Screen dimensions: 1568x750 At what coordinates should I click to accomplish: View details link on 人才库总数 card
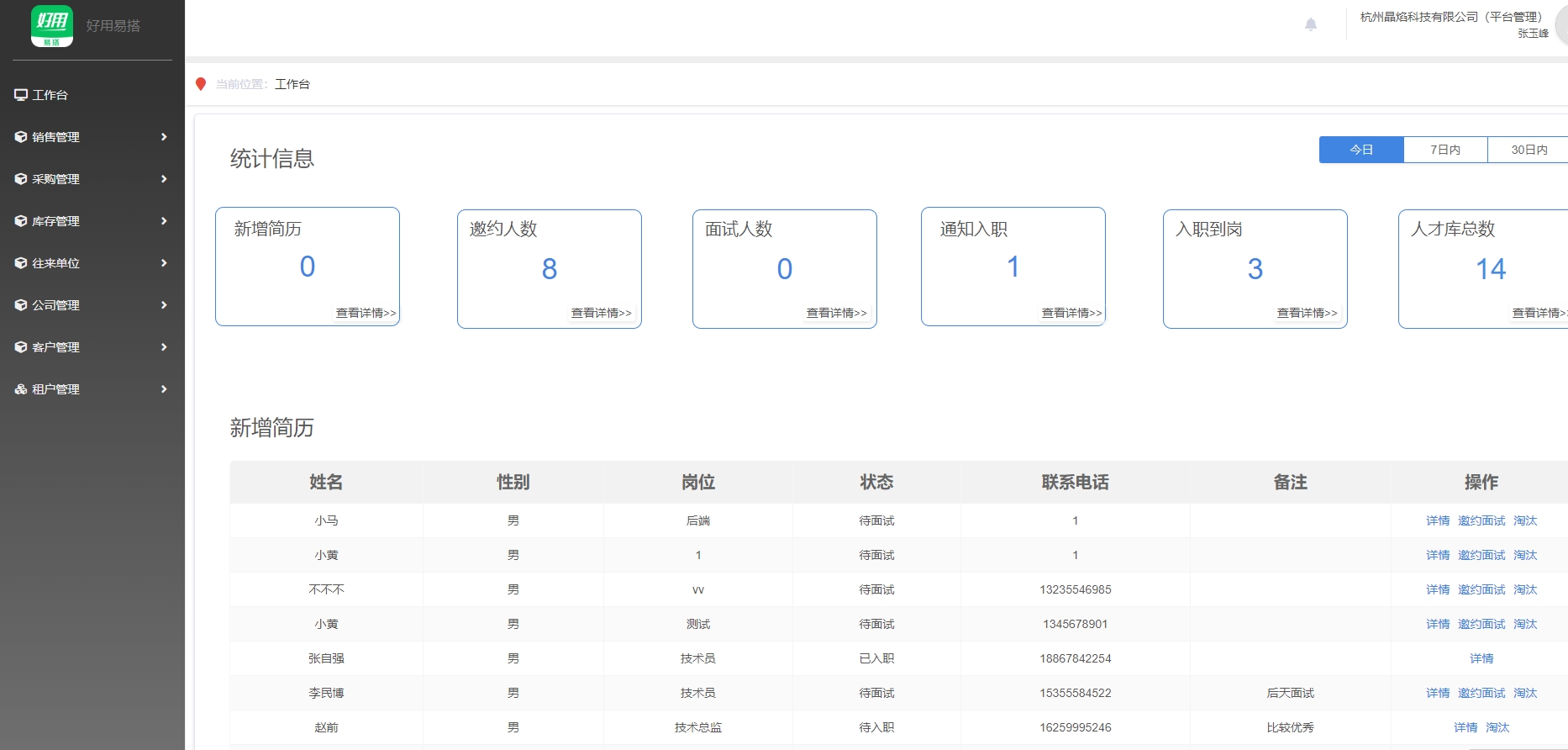pos(1539,313)
